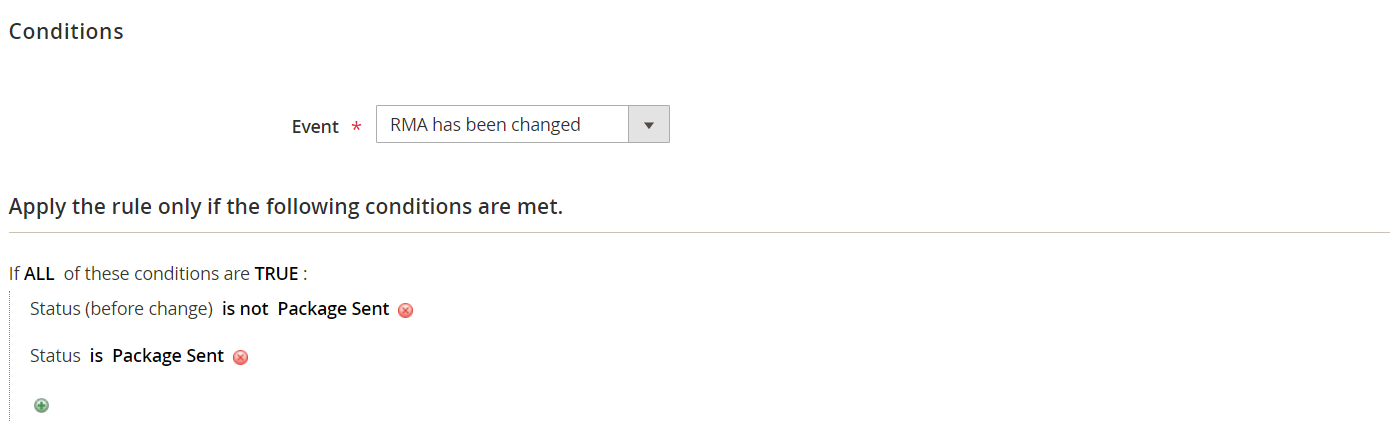Open the Event dropdown arrow

(x=648, y=125)
